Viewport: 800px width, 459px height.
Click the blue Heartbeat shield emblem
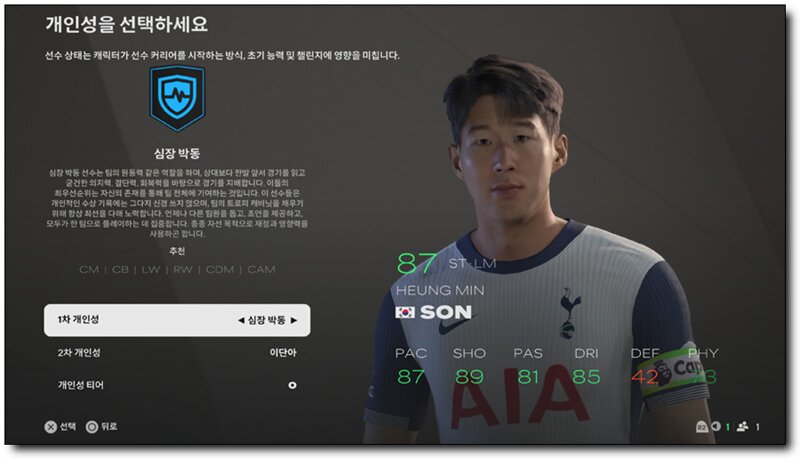(177, 98)
